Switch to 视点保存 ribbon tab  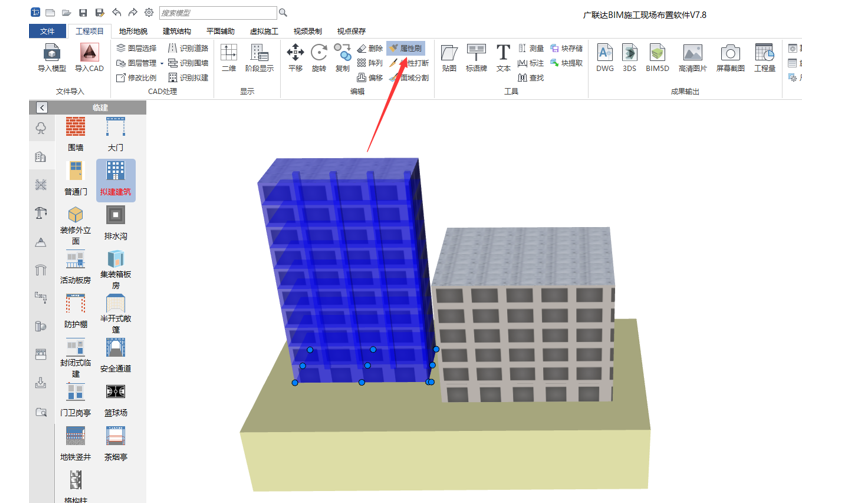click(351, 31)
